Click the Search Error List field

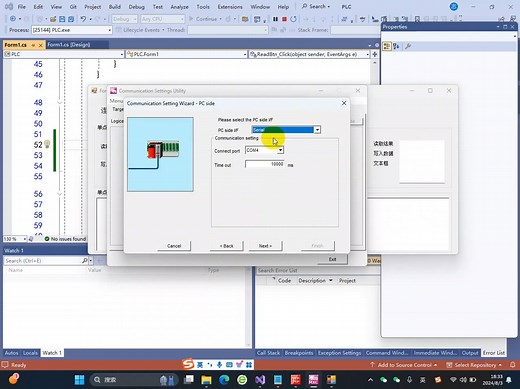pos(317,270)
